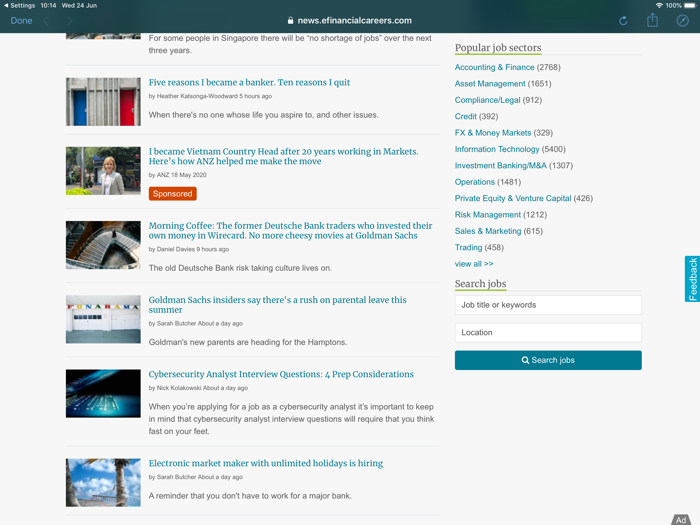The image size is (700, 525).
Task: Tap the Wi-Fi icon in status bar
Action: [x=659, y=5]
